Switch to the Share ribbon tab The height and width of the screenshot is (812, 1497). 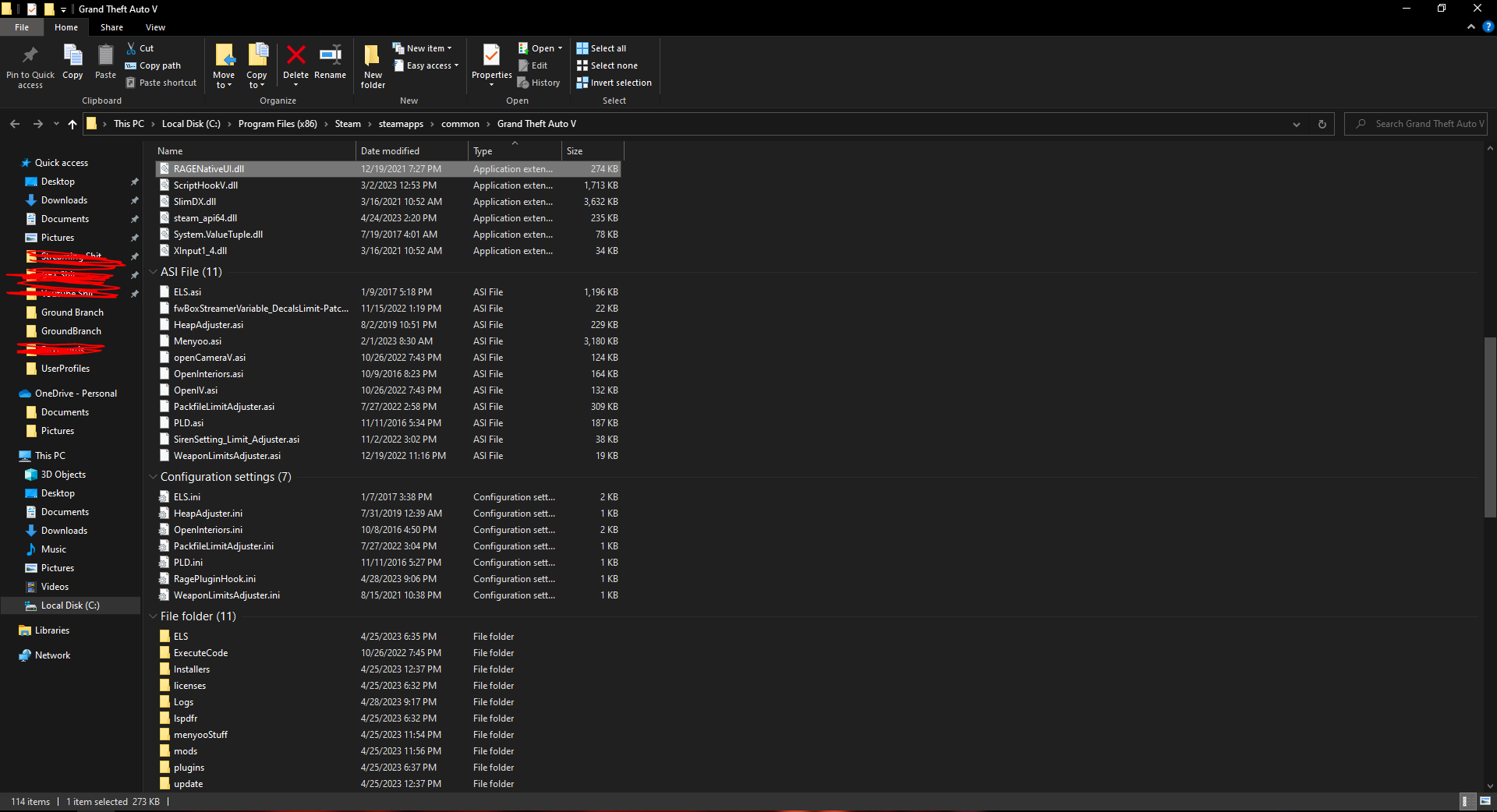coord(111,27)
